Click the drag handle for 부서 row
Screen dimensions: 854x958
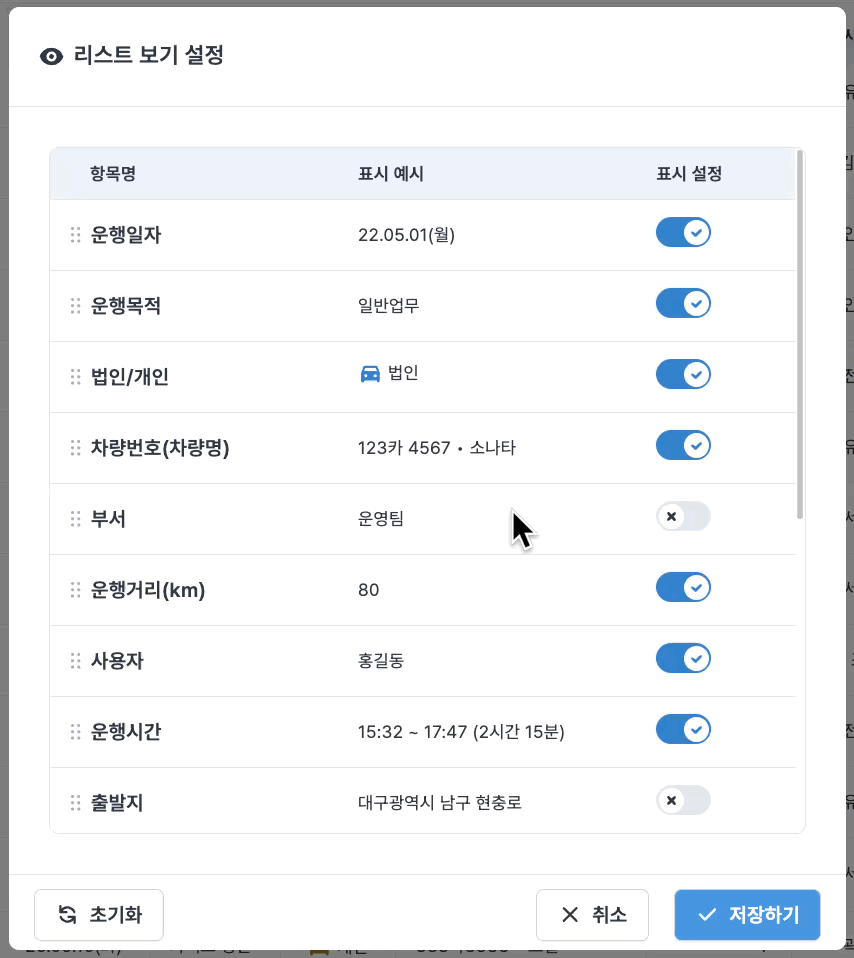(75, 519)
